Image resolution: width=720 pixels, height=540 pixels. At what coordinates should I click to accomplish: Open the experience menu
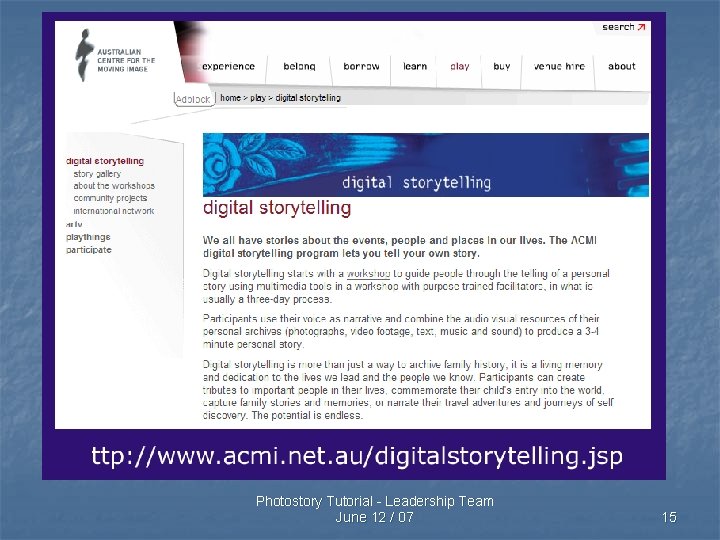228,66
